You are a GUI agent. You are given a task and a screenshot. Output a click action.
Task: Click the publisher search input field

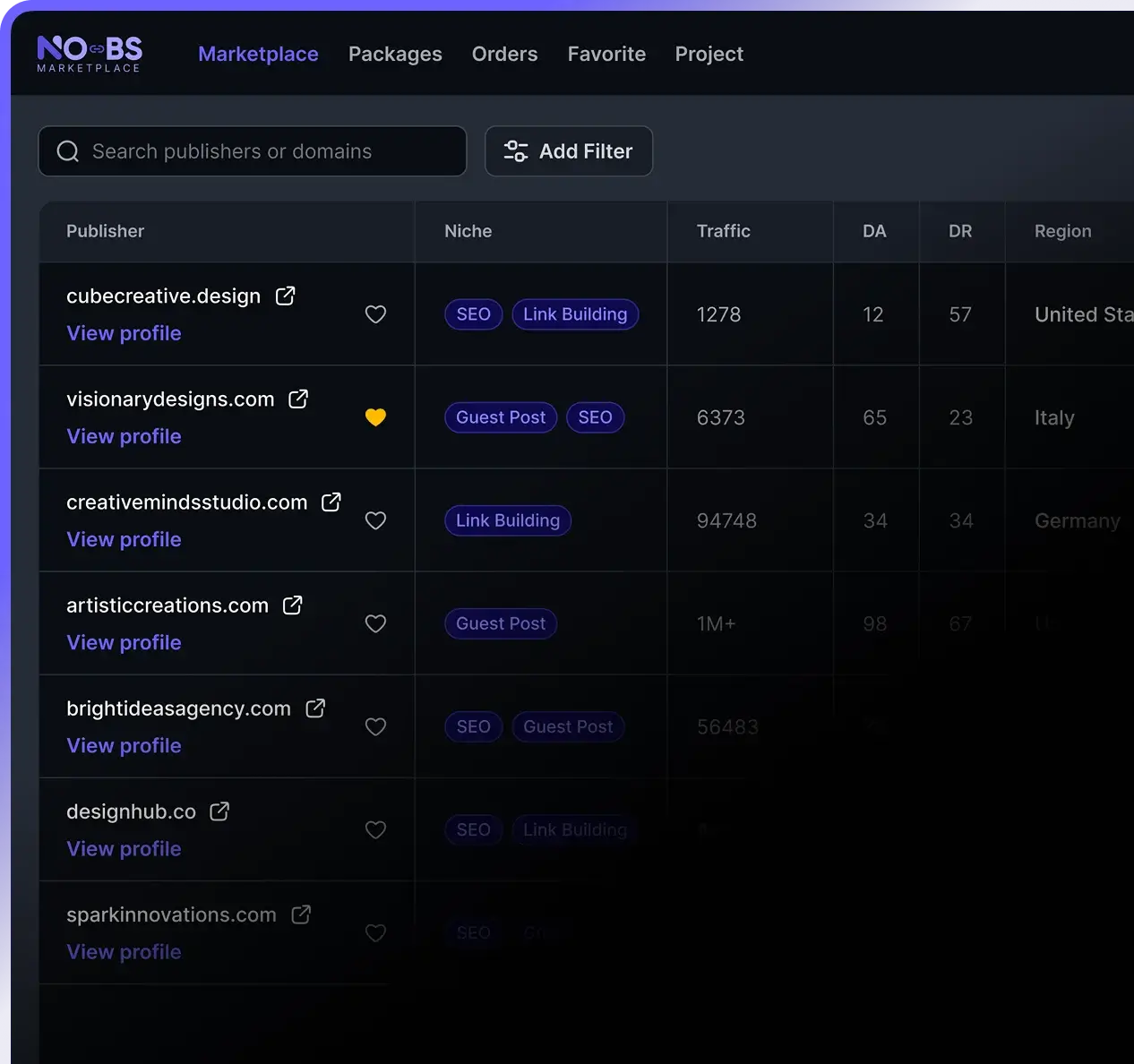(251, 150)
